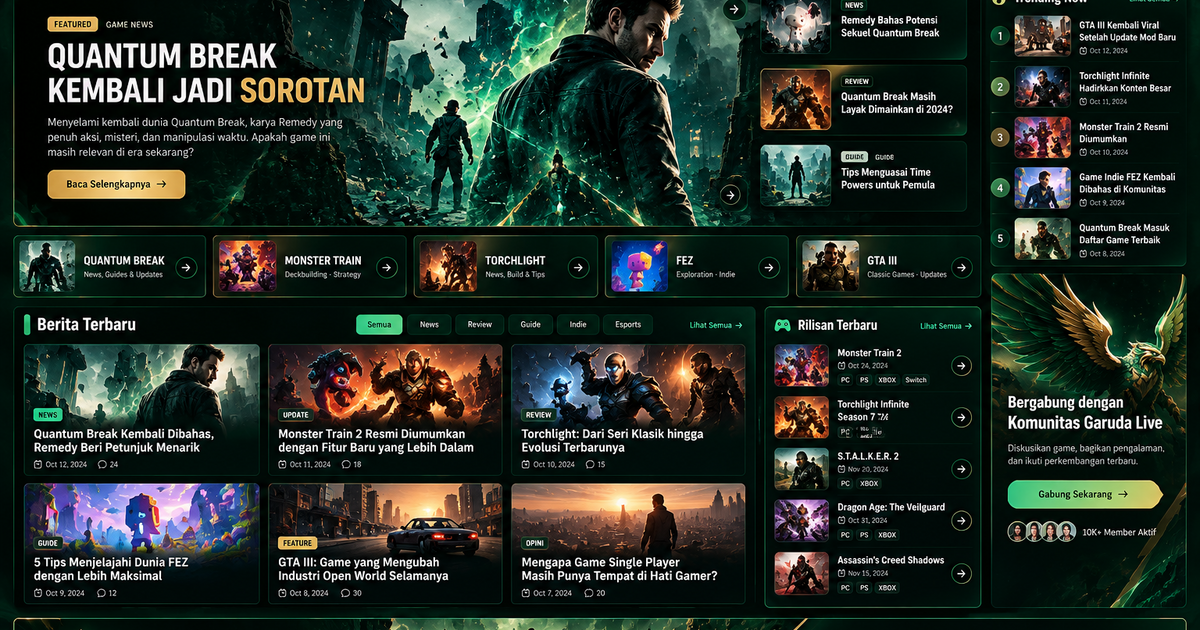The image size is (1200, 630).
Task: Click thumbnail of Monster Train 2 Resmi Diumumkan trending item
Action: (x=1043, y=138)
